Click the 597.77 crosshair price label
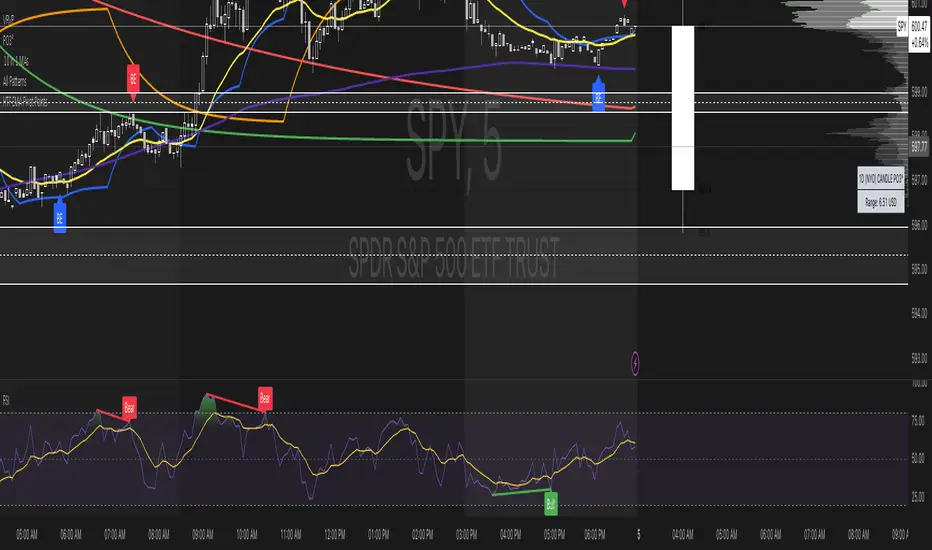The width and height of the screenshot is (932, 550). (x=919, y=146)
